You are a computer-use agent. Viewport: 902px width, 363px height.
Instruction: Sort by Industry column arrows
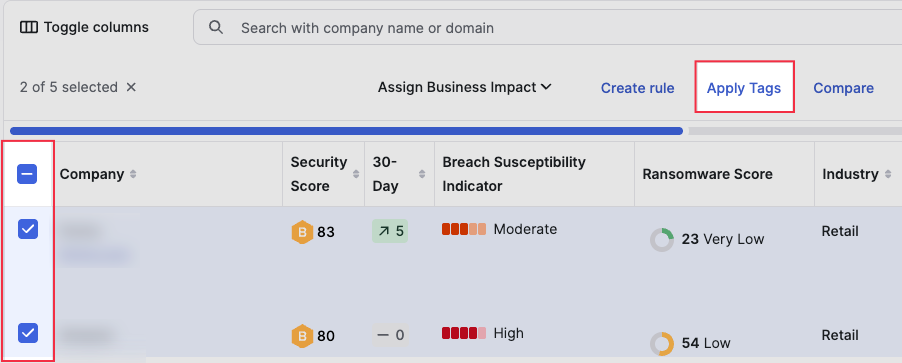tap(889, 174)
